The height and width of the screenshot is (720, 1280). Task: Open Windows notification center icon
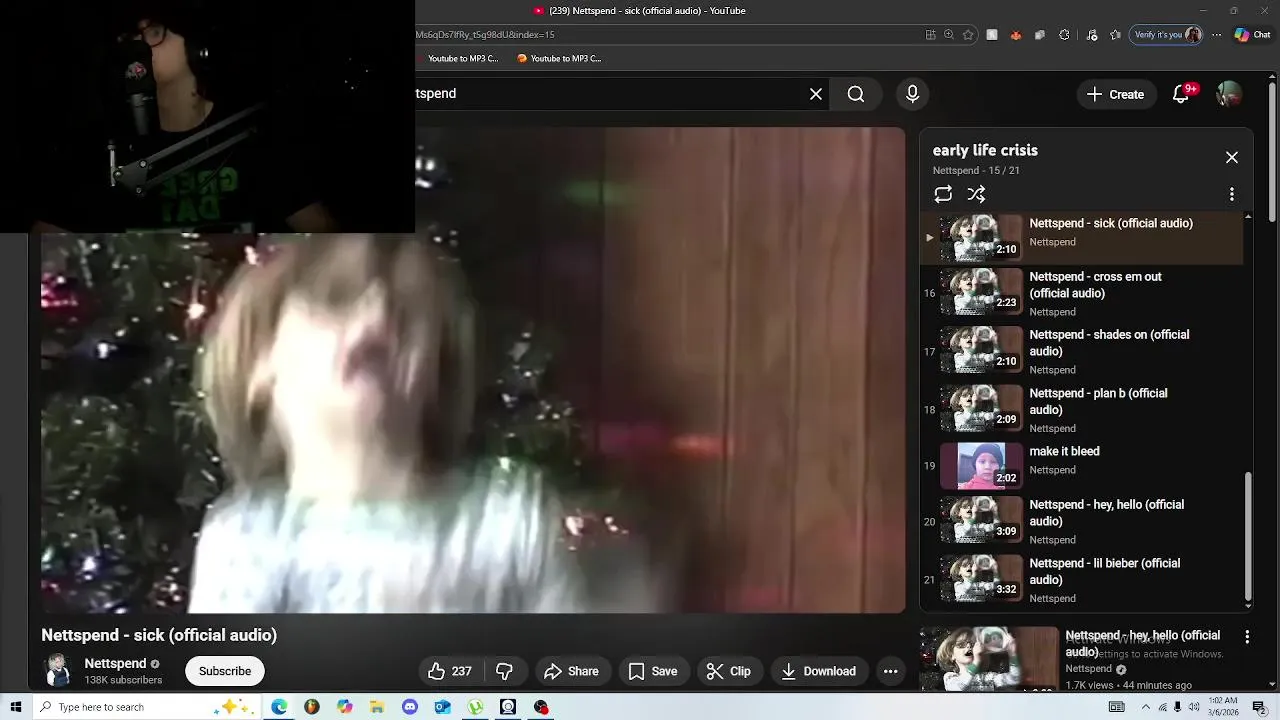pos(1259,707)
